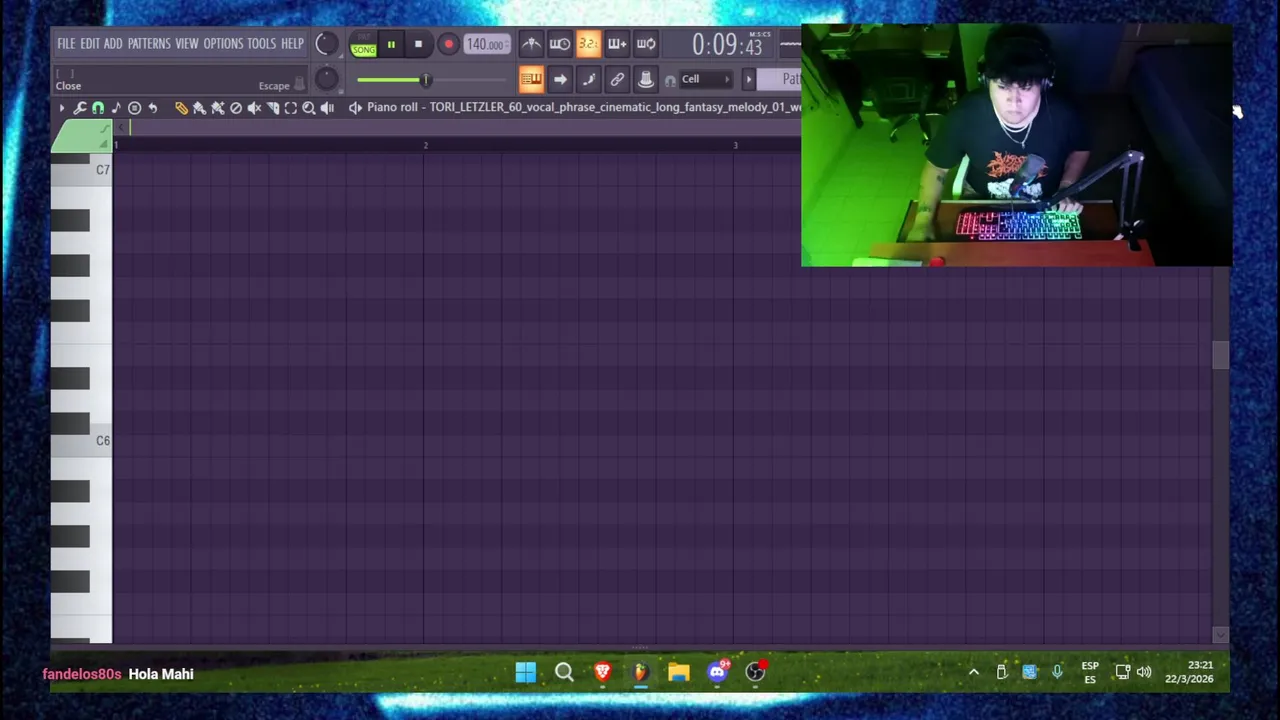Open the Cell snap dropdown
This screenshot has height=720, width=1280.
(705, 79)
